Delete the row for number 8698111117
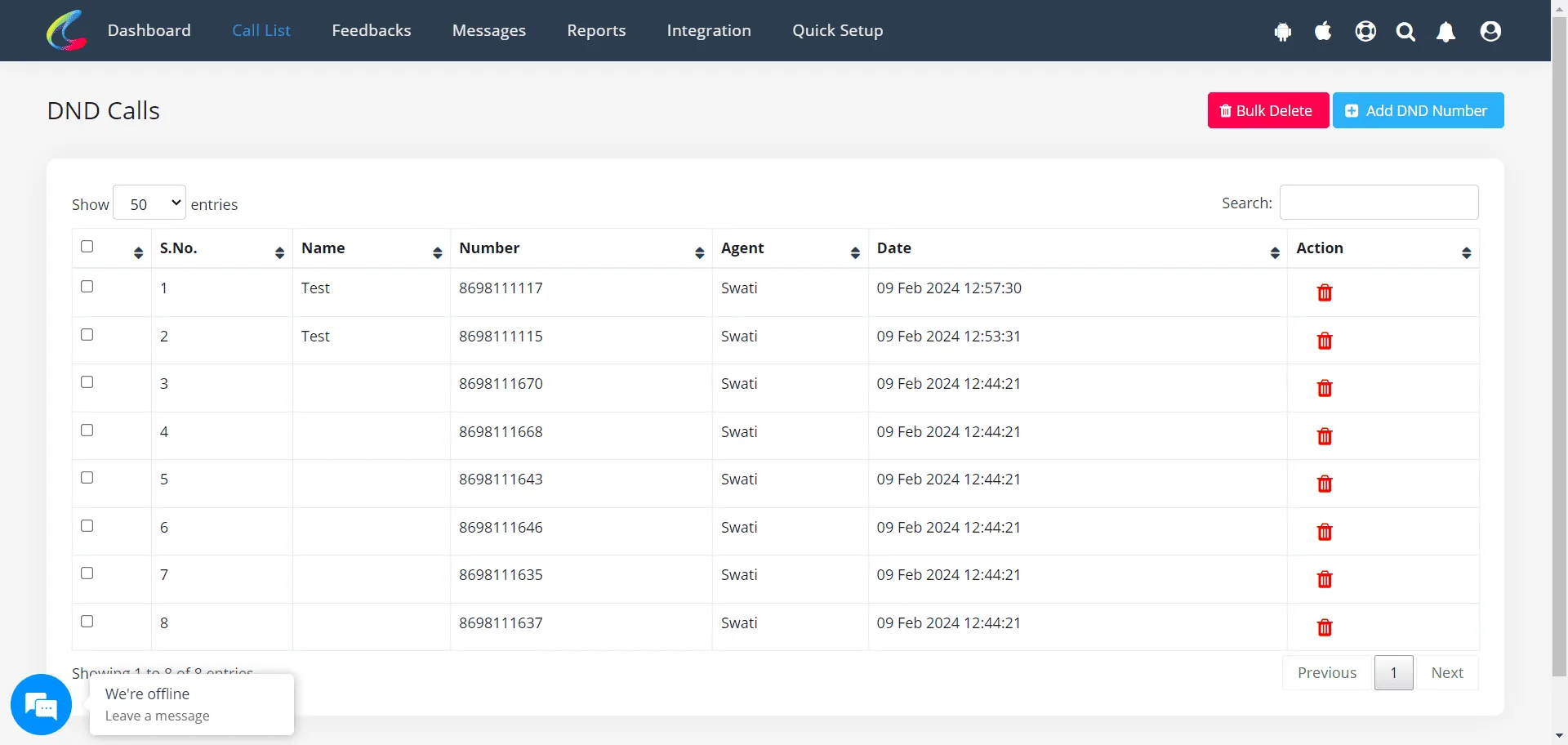Viewport: 1568px width, 745px height. coord(1325,292)
